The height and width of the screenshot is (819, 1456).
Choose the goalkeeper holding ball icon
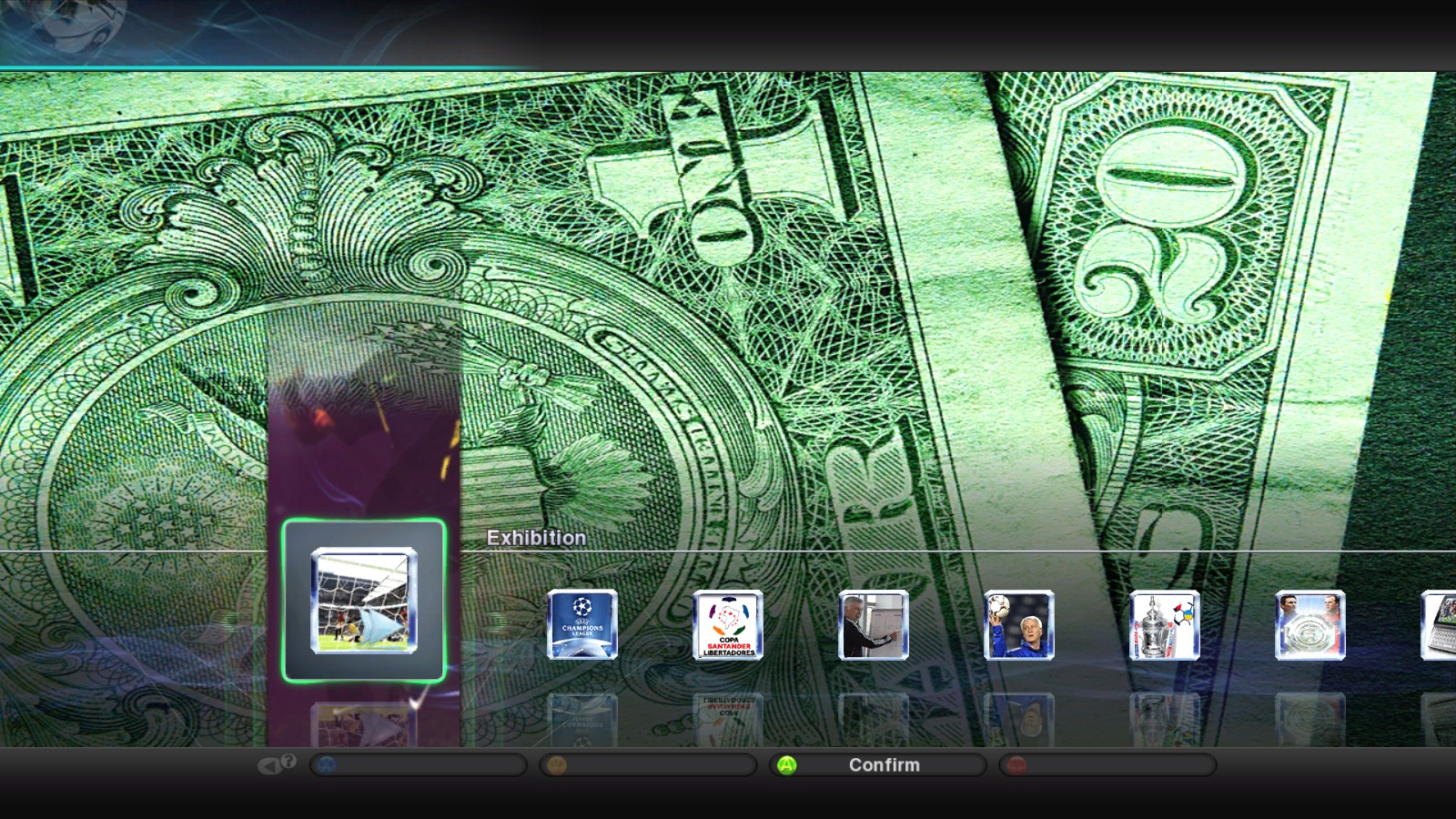(1019, 624)
